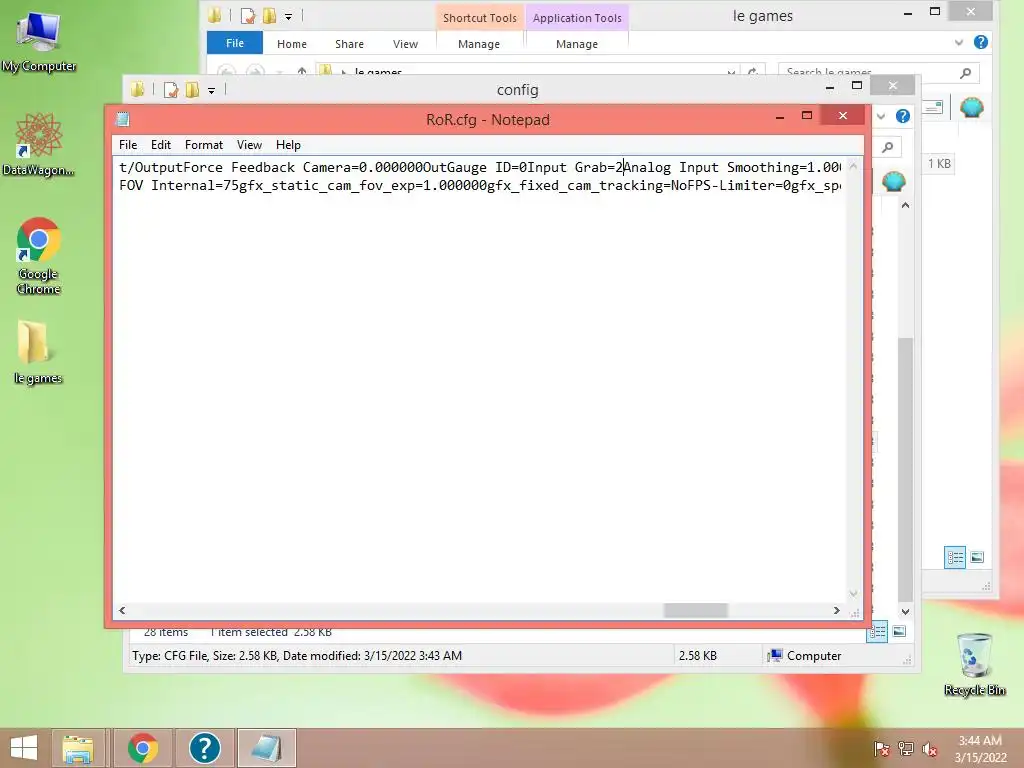Viewport: 1024px width, 768px height.
Task: Click the help icon in le games window
Action: pyautogui.click(x=980, y=42)
